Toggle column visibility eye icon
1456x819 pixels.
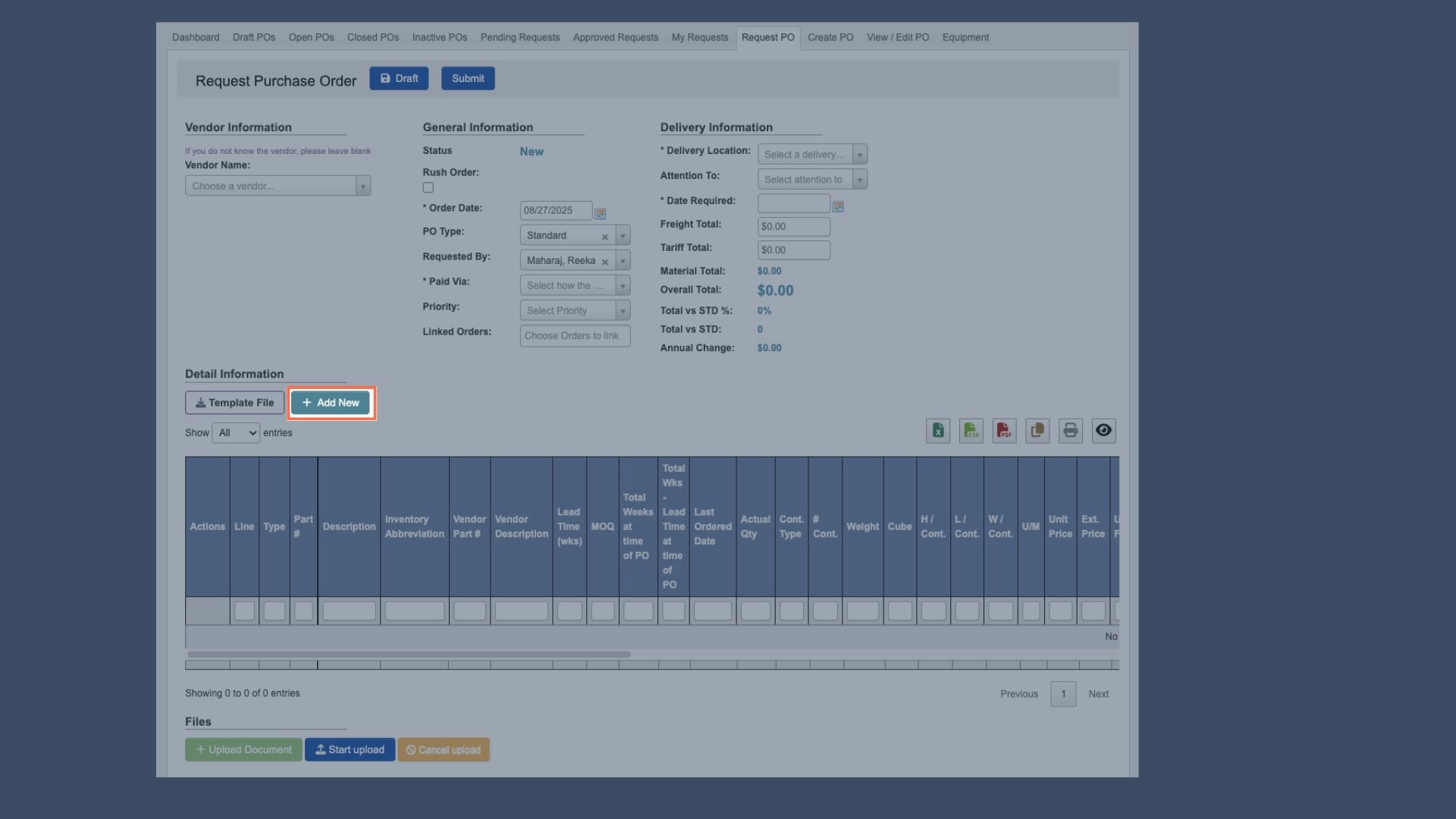pos(1103,431)
